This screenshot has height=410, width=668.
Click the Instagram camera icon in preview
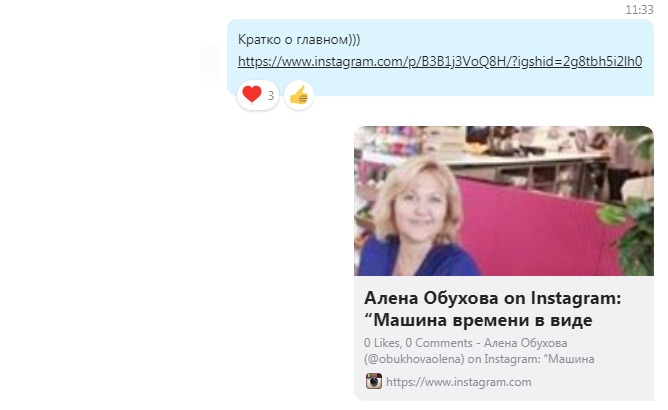click(374, 381)
